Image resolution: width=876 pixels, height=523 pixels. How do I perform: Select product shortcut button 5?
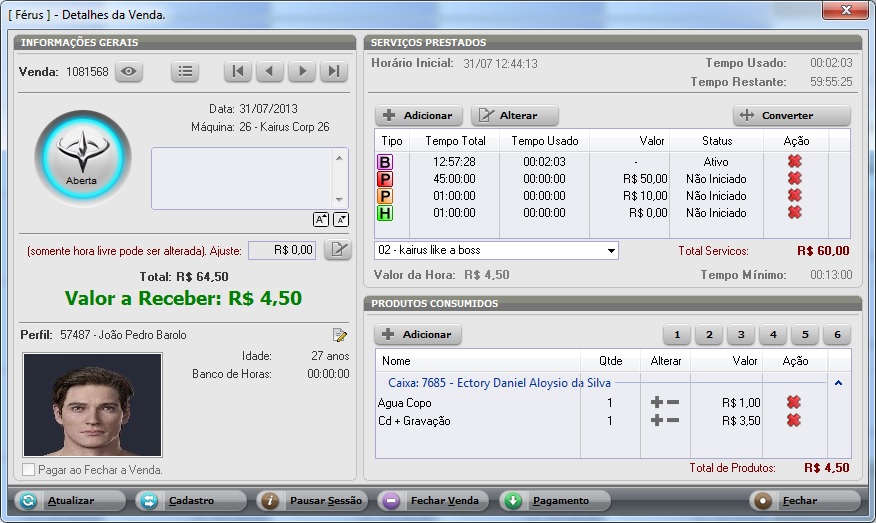pos(805,335)
